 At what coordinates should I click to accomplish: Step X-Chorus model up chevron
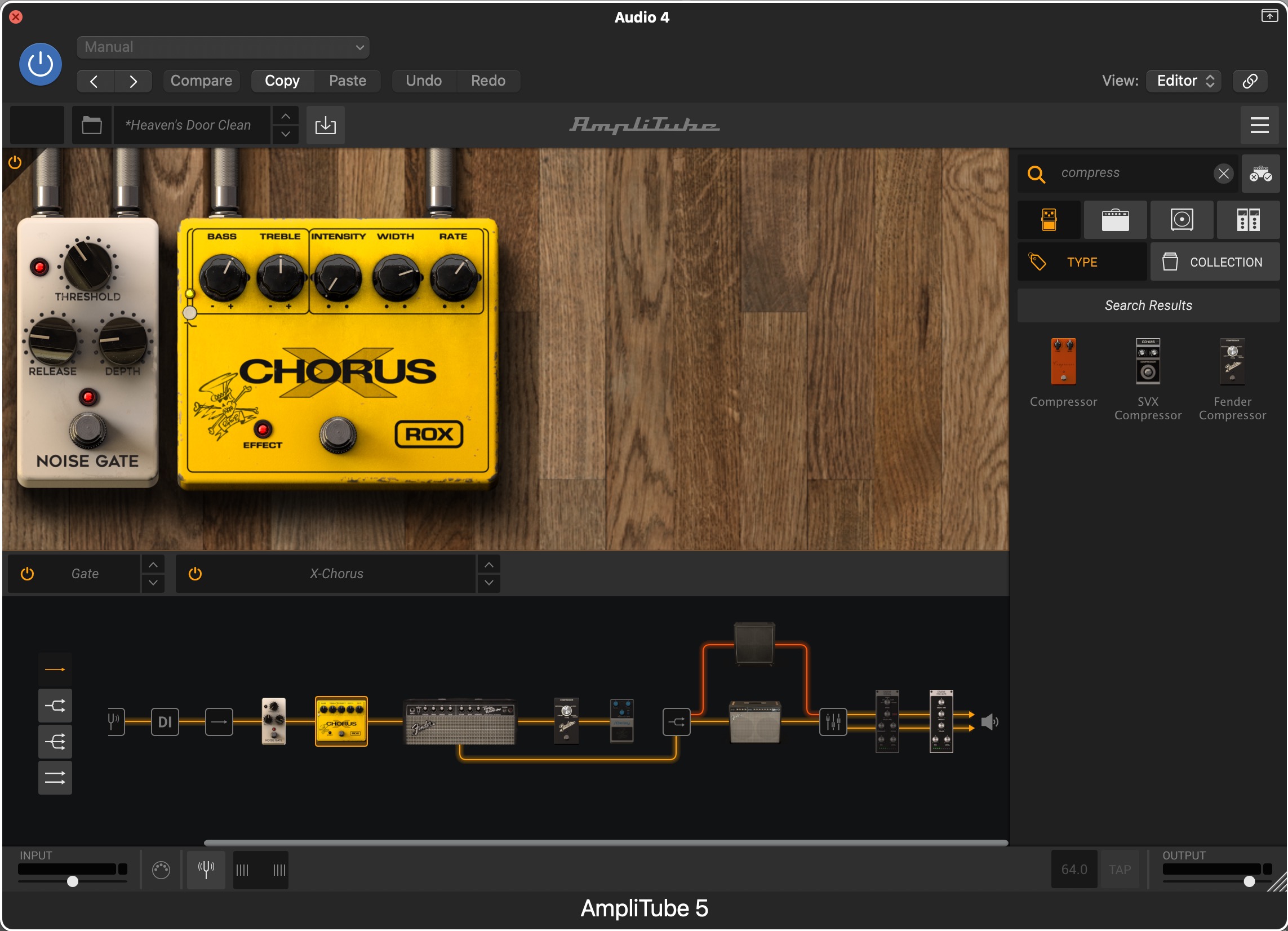point(489,565)
